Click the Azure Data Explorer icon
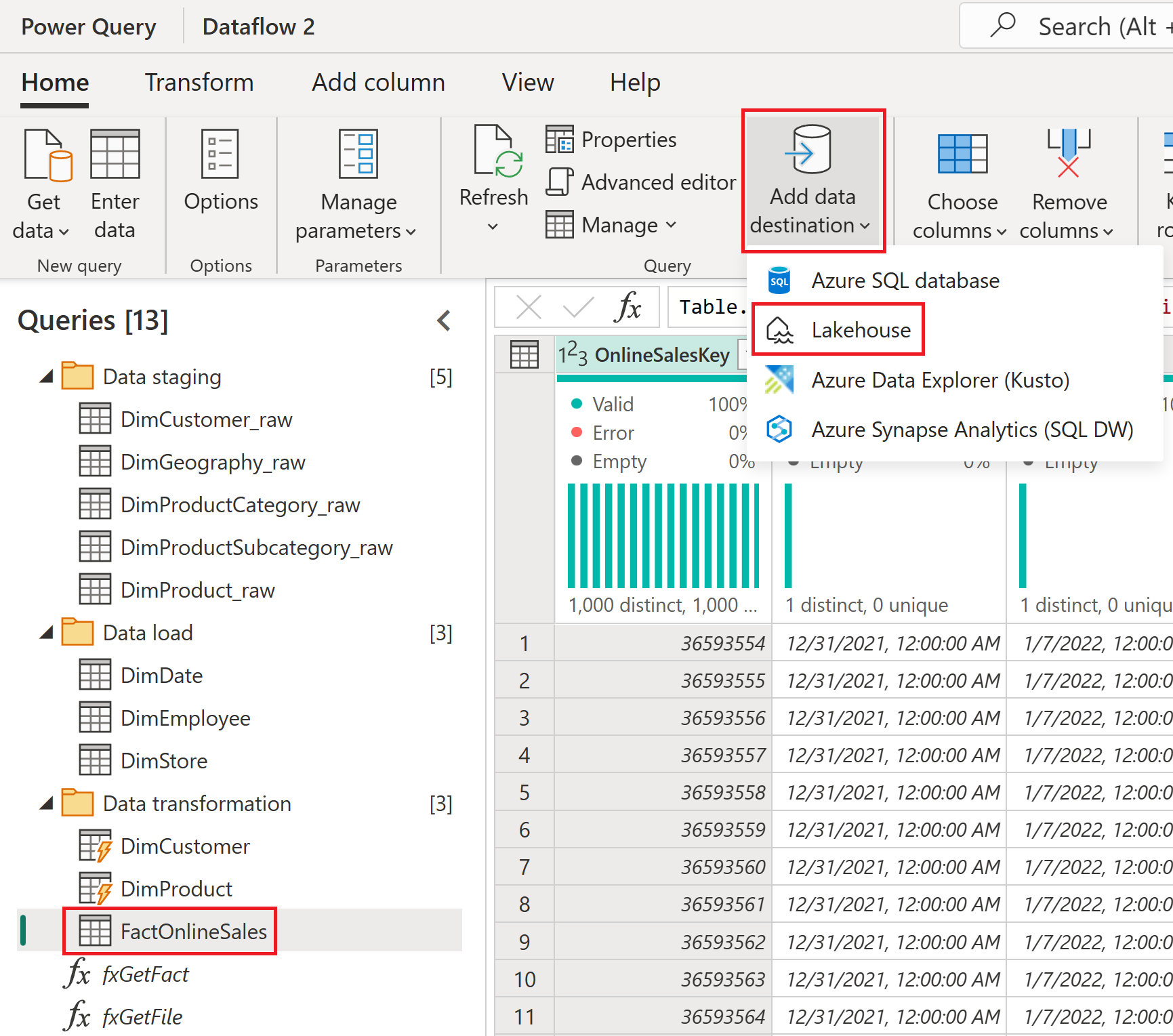 click(779, 380)
